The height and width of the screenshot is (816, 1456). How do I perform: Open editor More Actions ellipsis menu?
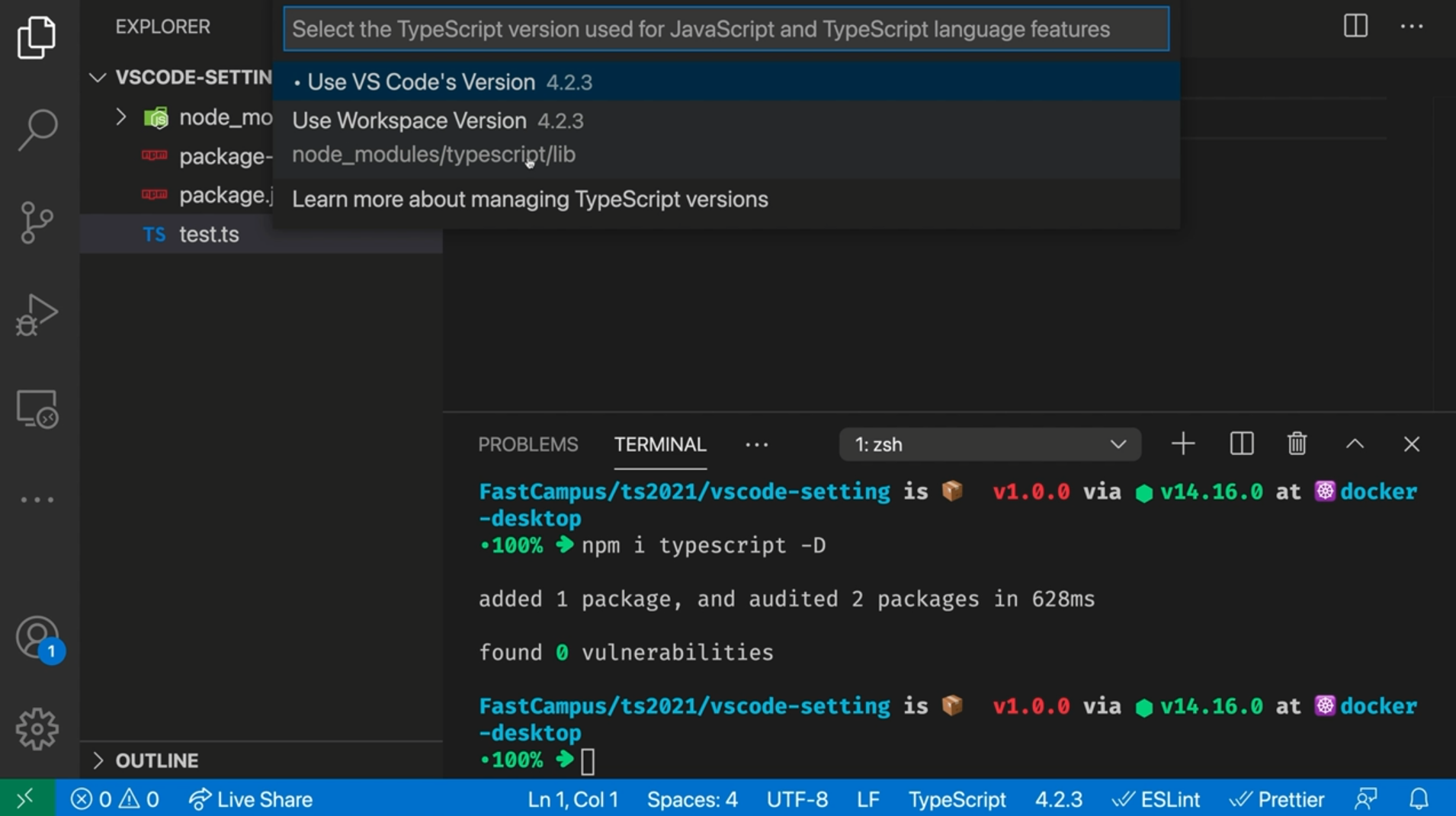tap(1412, 27)
